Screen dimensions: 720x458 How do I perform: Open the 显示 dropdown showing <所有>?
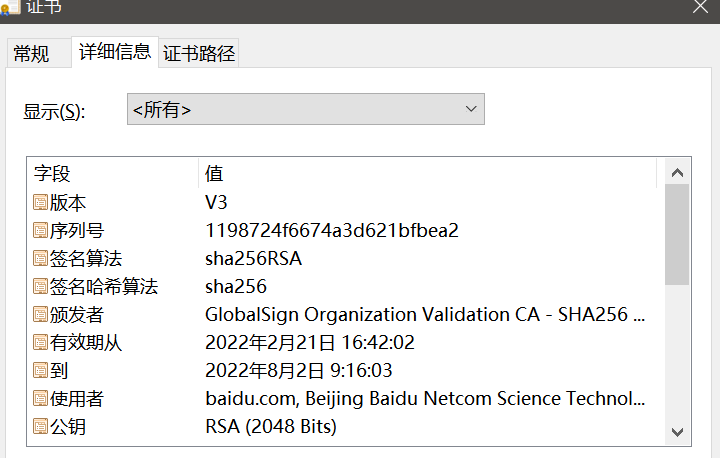pyautogui.click(x=306, y=109)
